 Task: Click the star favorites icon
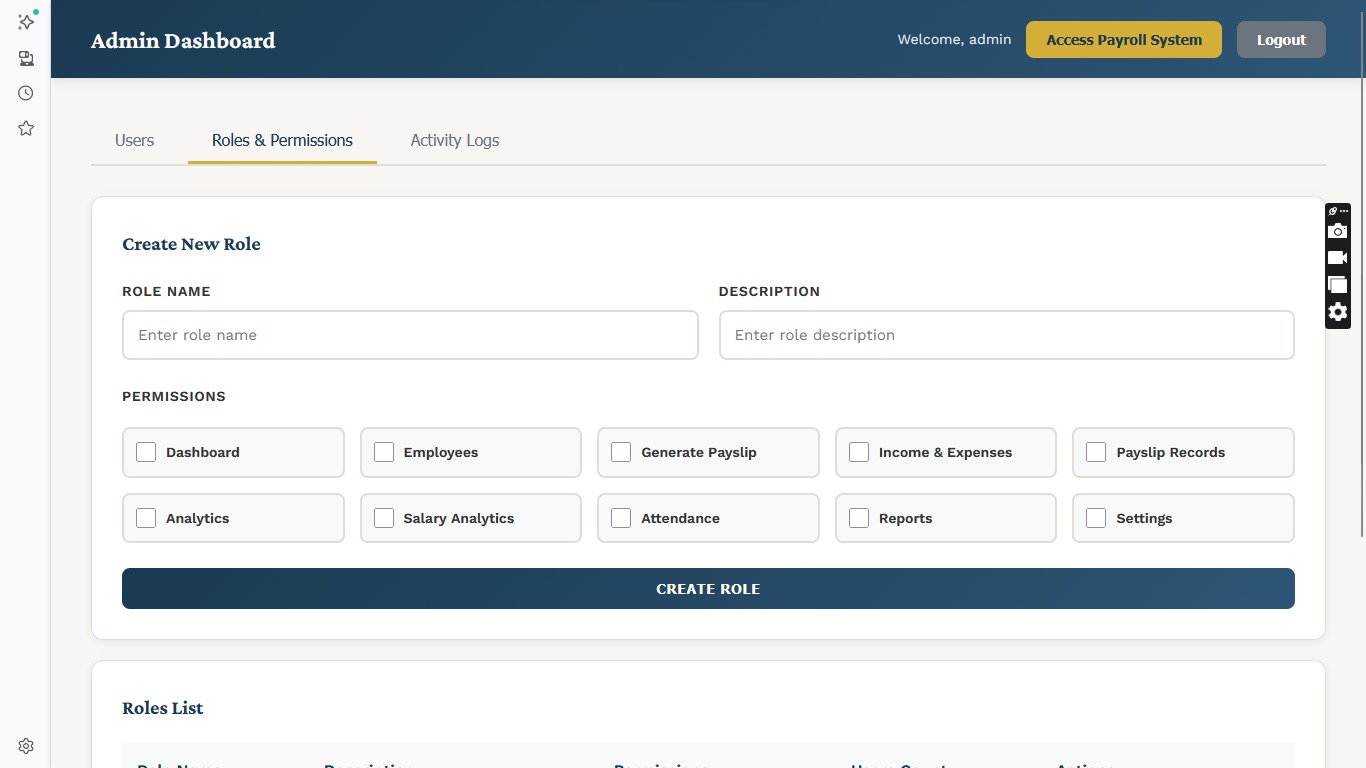click(26, 128)
